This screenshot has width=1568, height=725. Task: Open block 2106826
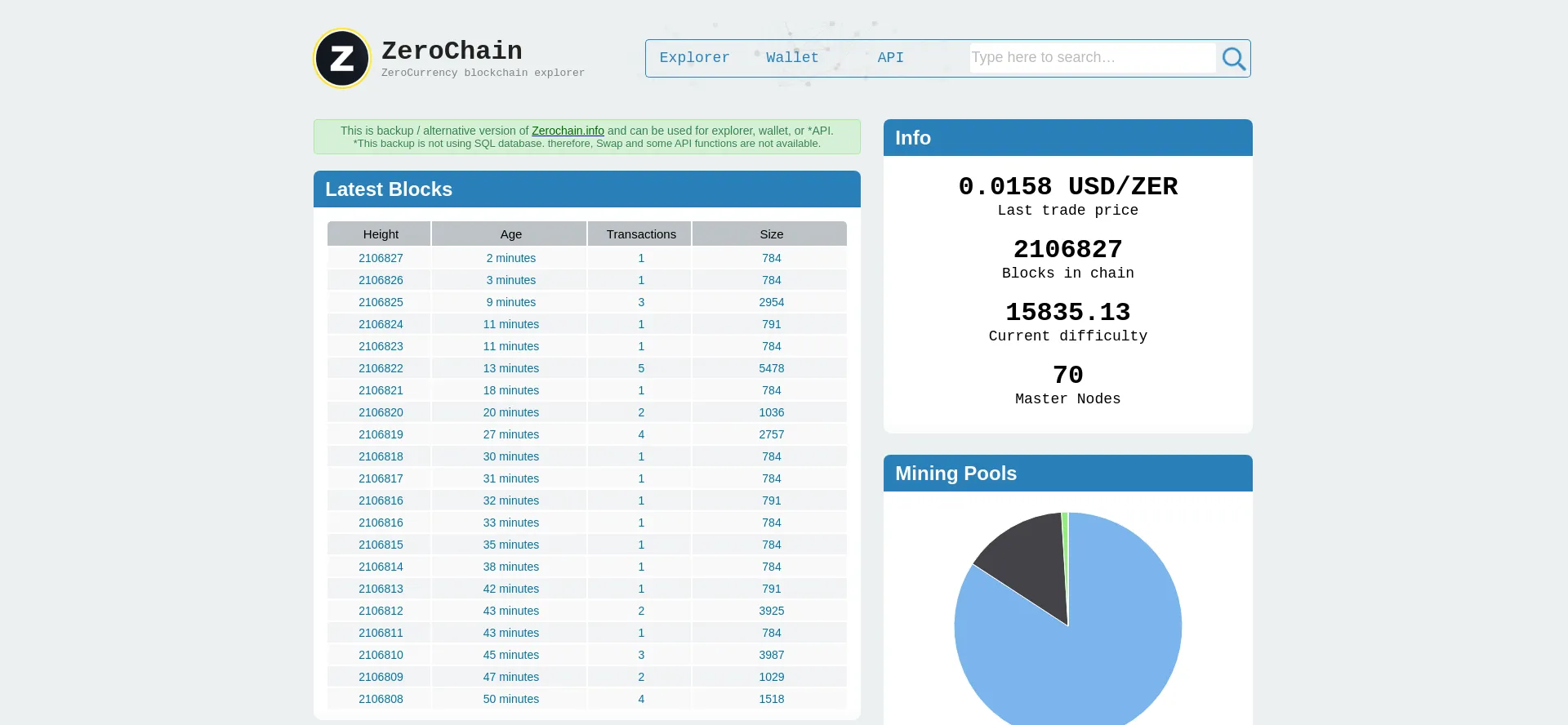(381, 280)
